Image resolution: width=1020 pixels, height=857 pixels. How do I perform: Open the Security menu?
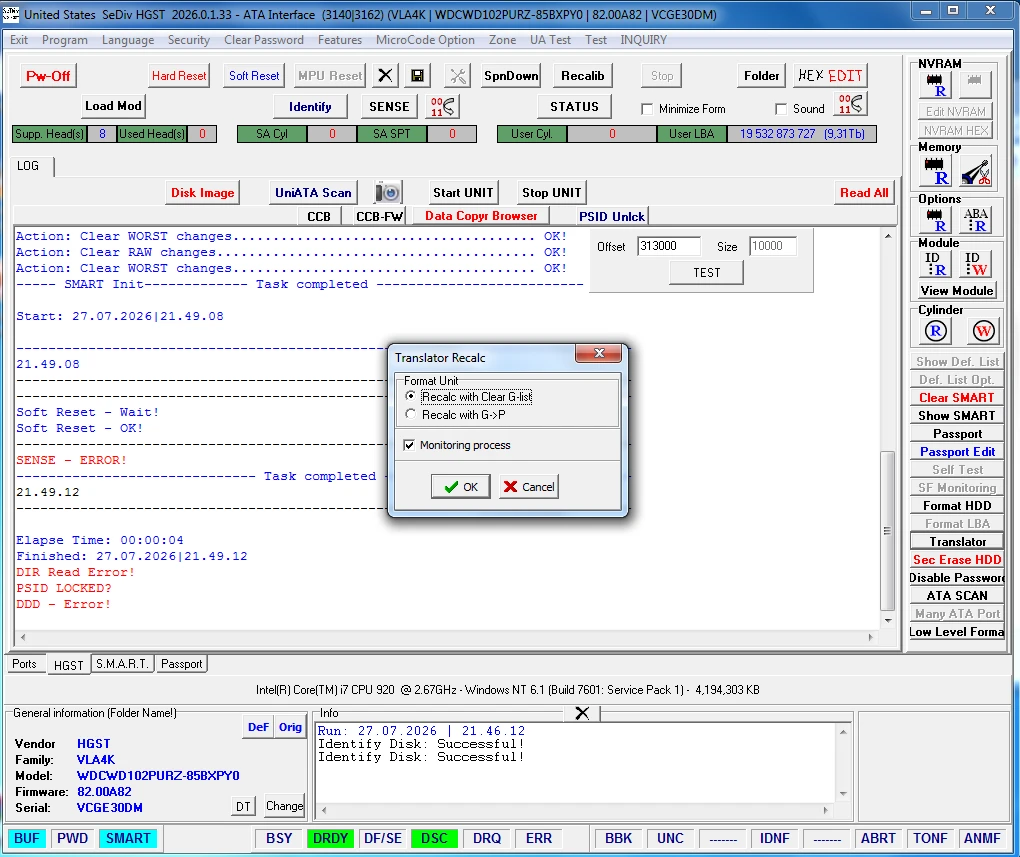[189, 40]
